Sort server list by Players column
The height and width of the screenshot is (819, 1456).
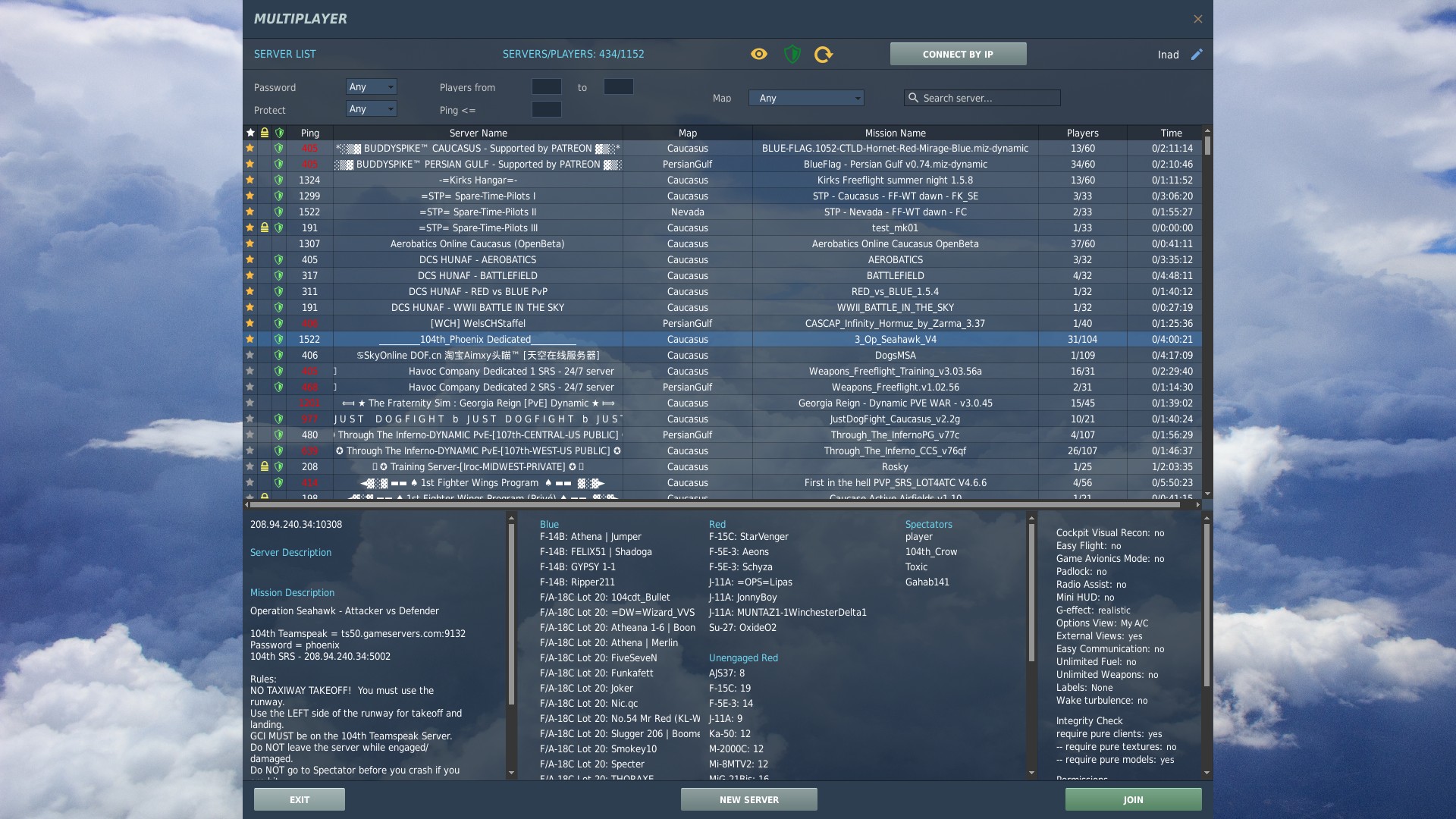coord(1083,133)
